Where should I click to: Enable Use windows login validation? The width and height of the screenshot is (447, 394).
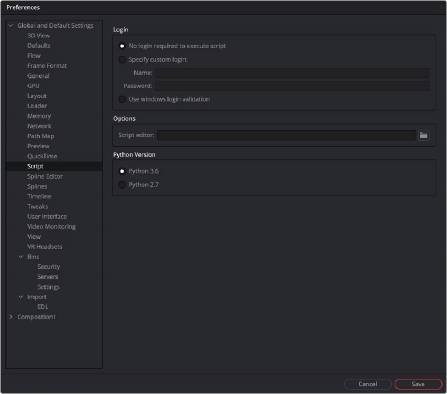tap(122, 99)
